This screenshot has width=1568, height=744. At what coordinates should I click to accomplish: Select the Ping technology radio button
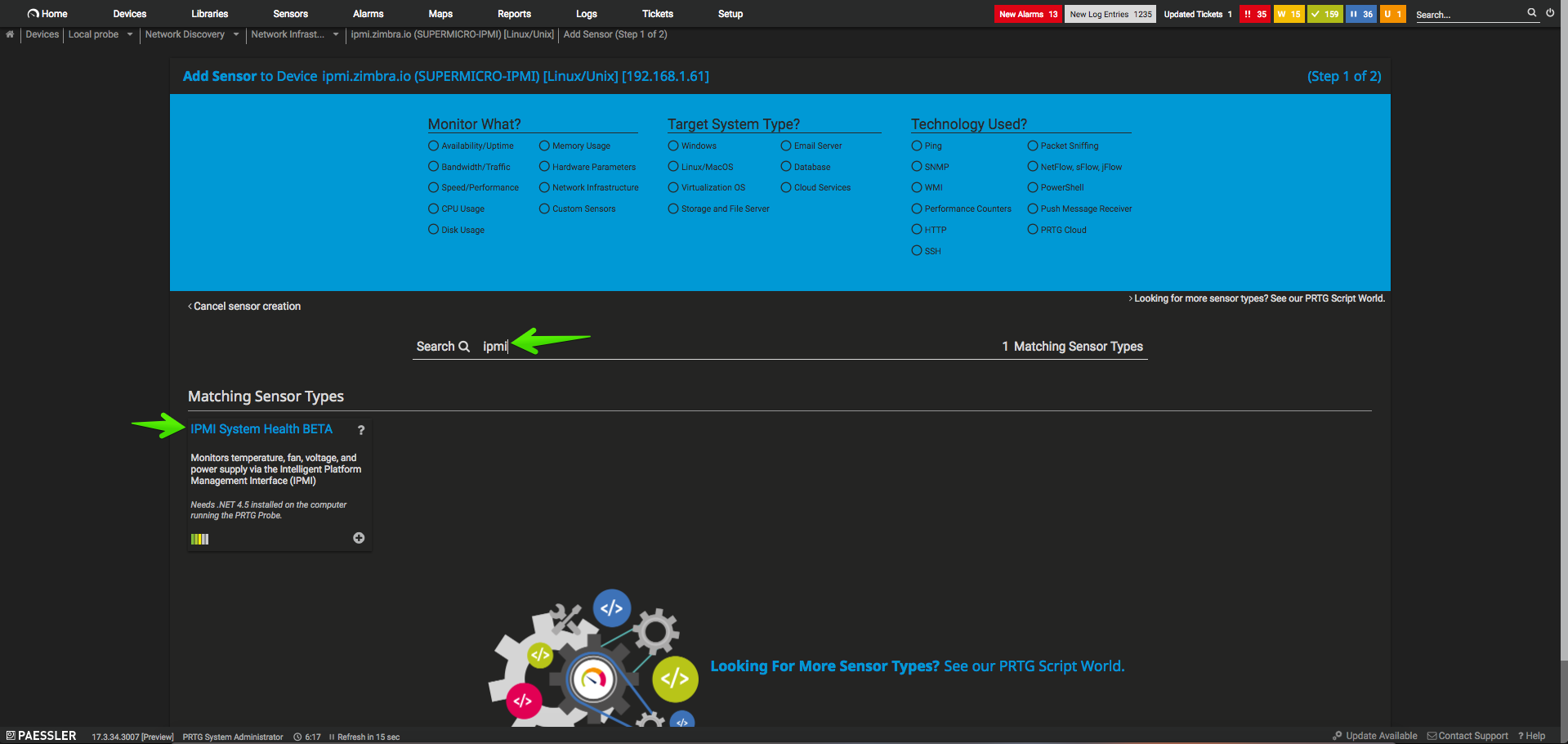(x=917, y=146)
